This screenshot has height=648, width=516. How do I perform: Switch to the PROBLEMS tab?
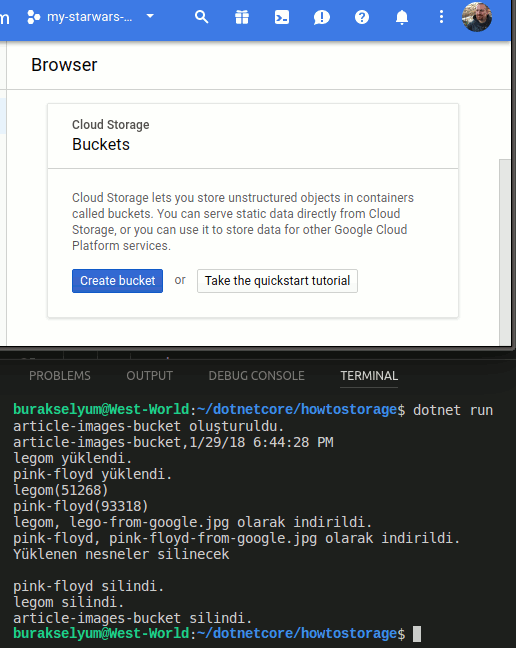pos(60,376)
